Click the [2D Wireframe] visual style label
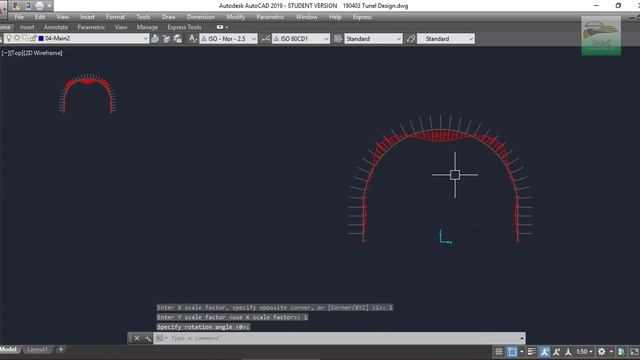 tap(43, 53)
